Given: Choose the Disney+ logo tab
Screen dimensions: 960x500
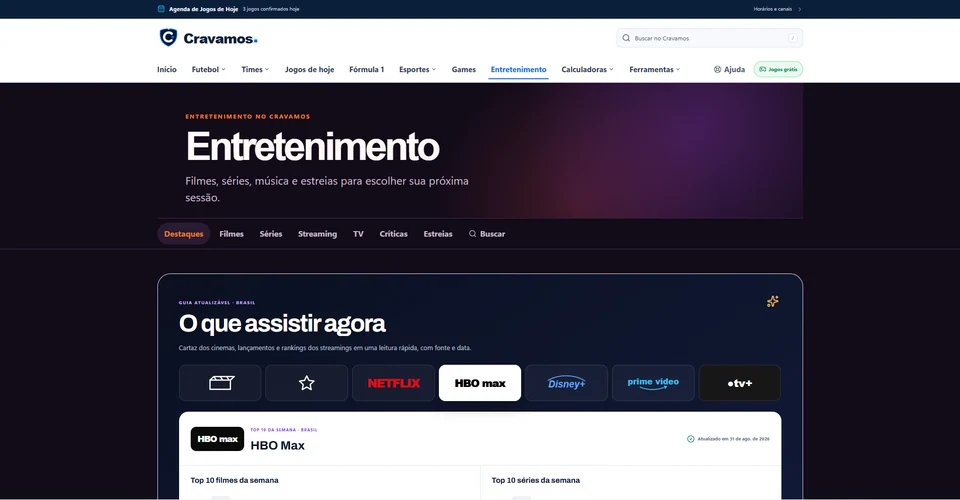Looking at the screenshot, I should [x=566, y=383].
